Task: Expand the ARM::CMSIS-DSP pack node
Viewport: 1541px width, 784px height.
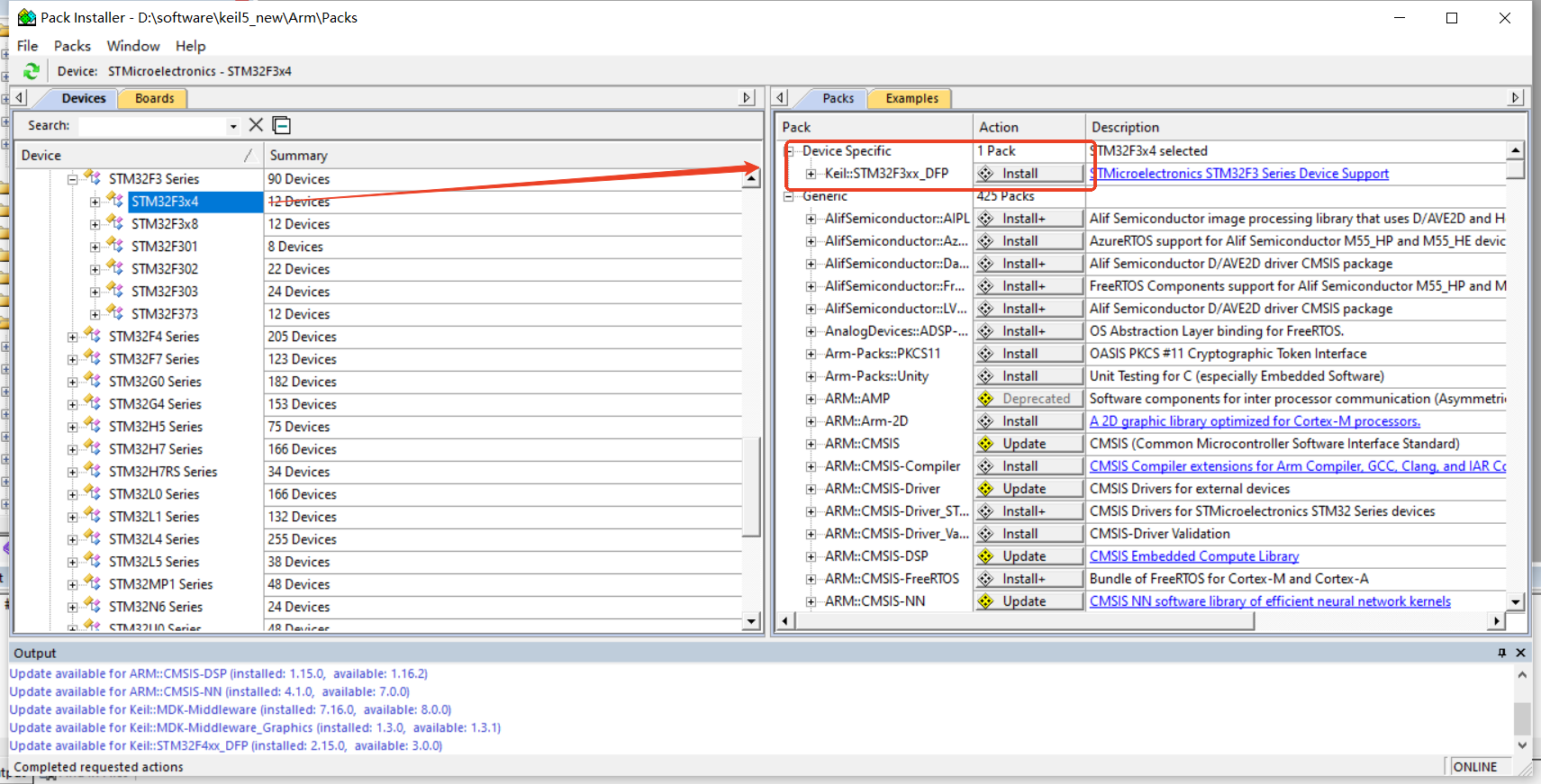Action: pos(811,556)
